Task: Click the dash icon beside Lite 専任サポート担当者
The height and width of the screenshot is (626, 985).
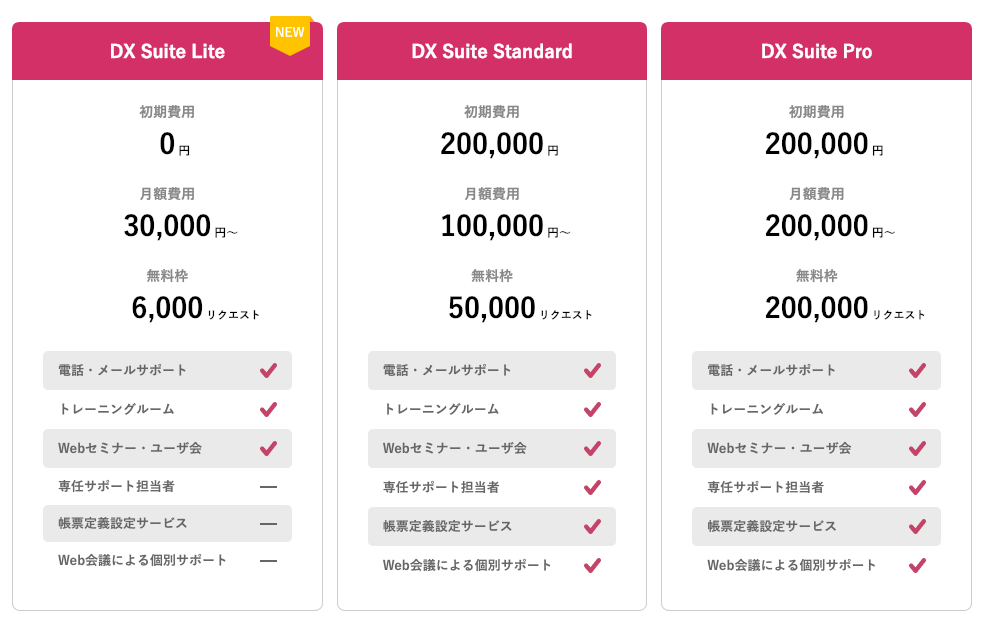Action: coord(268,487)
